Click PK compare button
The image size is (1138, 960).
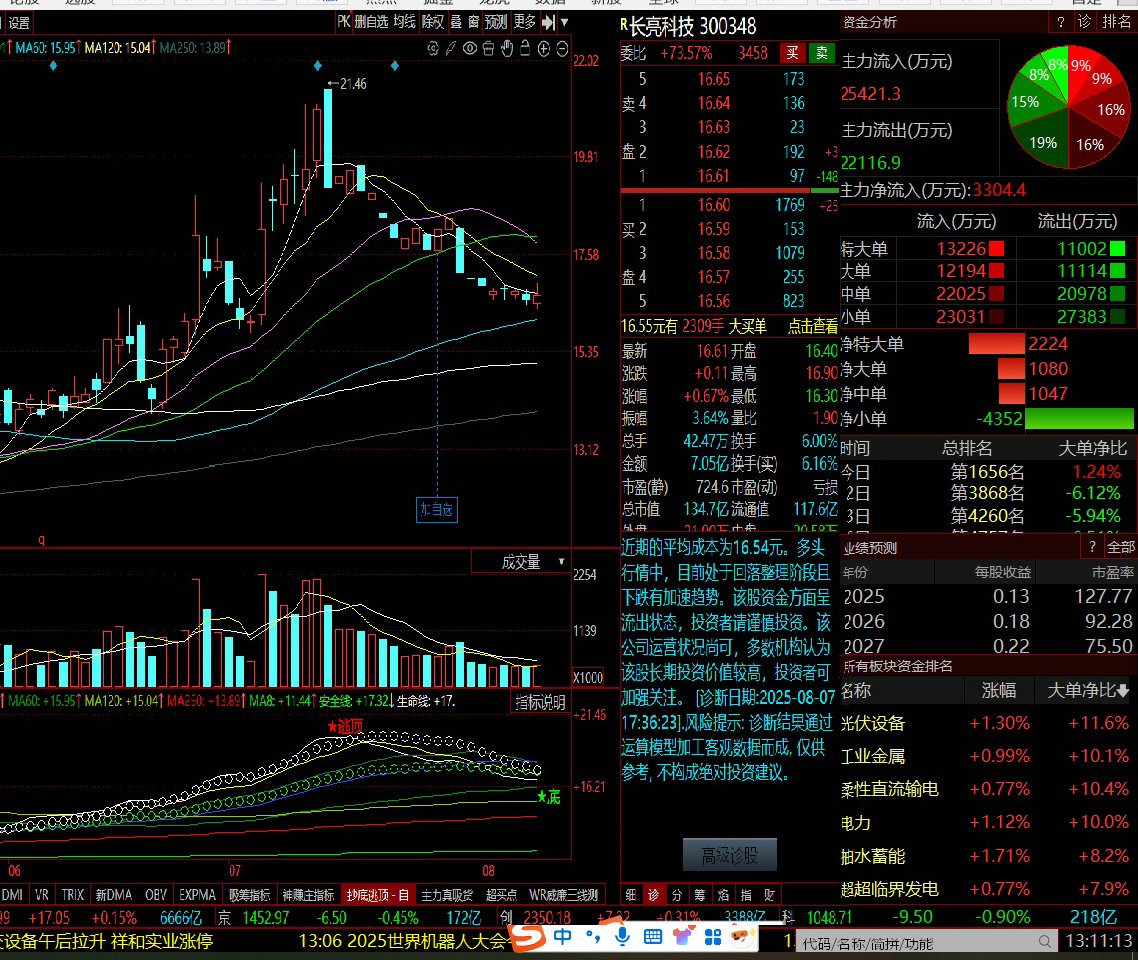pos(343,22)
